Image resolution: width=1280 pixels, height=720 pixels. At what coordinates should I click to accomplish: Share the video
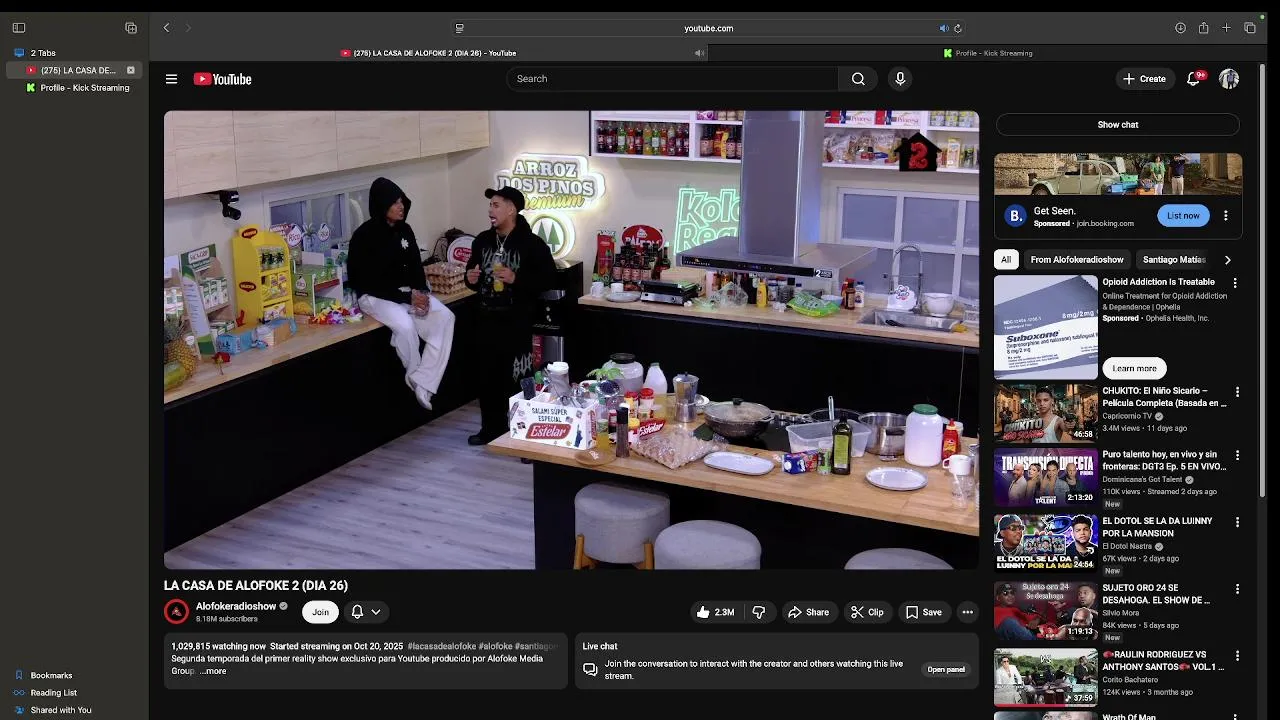pyautogui.click(x=808, y=612)
